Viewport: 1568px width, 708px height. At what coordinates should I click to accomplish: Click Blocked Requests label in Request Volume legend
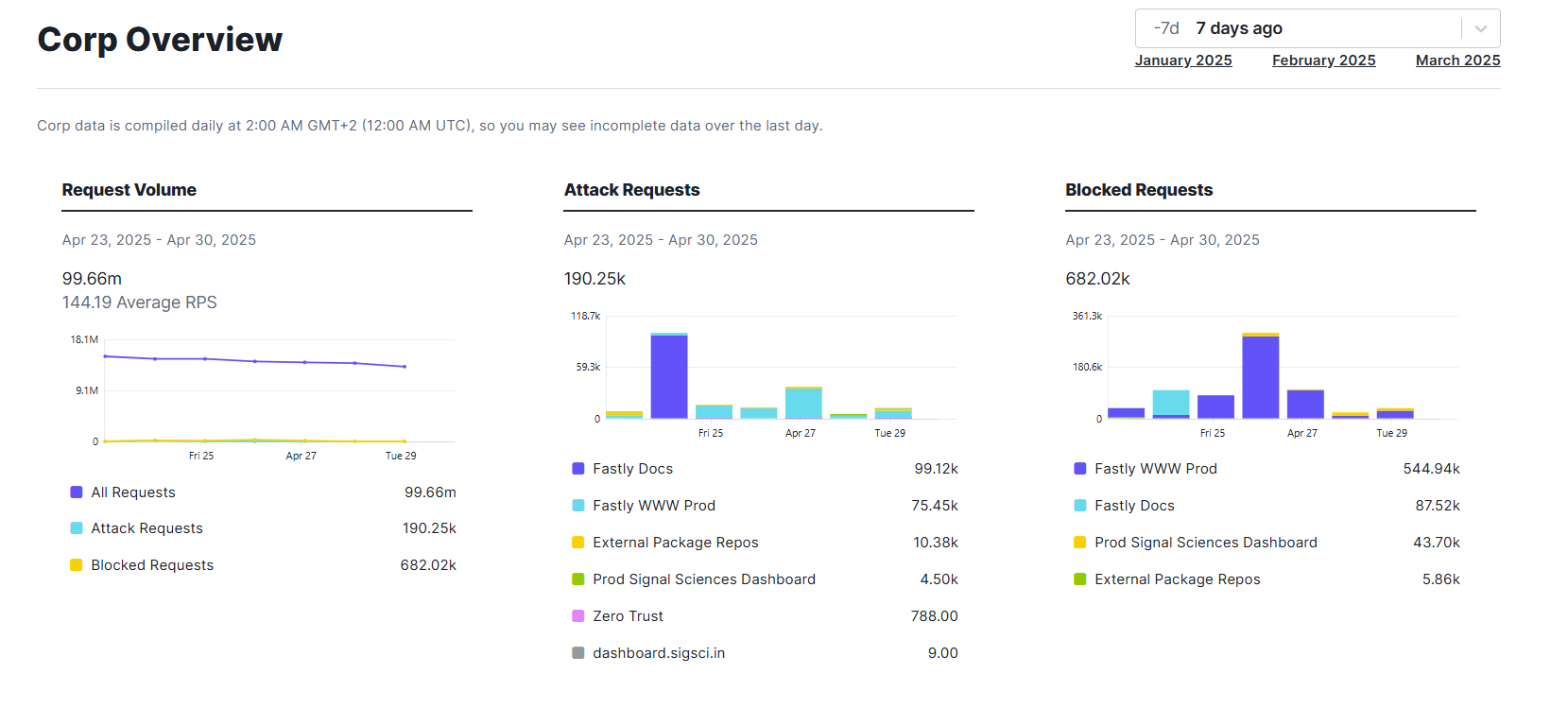(x=152, y=565)
